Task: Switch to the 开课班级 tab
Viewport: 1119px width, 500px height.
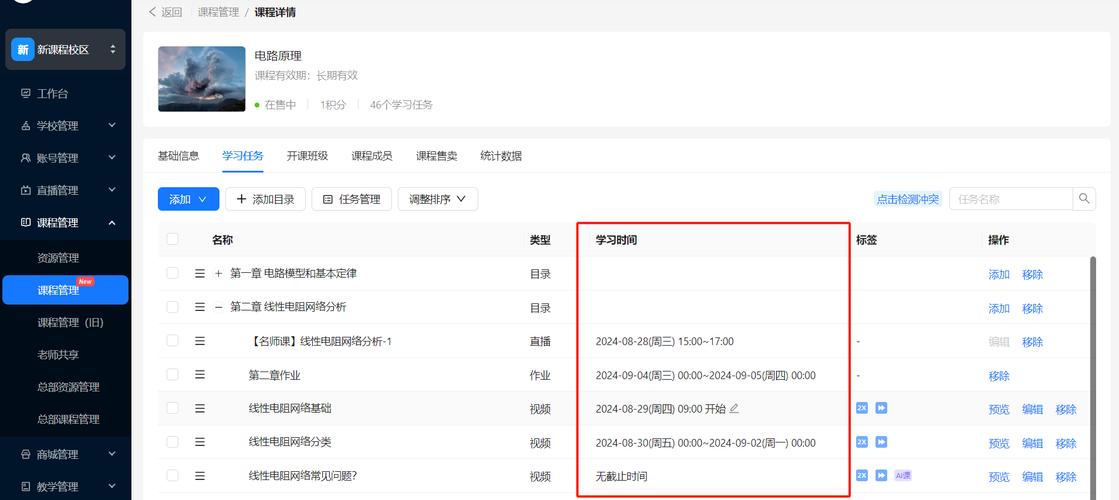Action: coord(307,156)
